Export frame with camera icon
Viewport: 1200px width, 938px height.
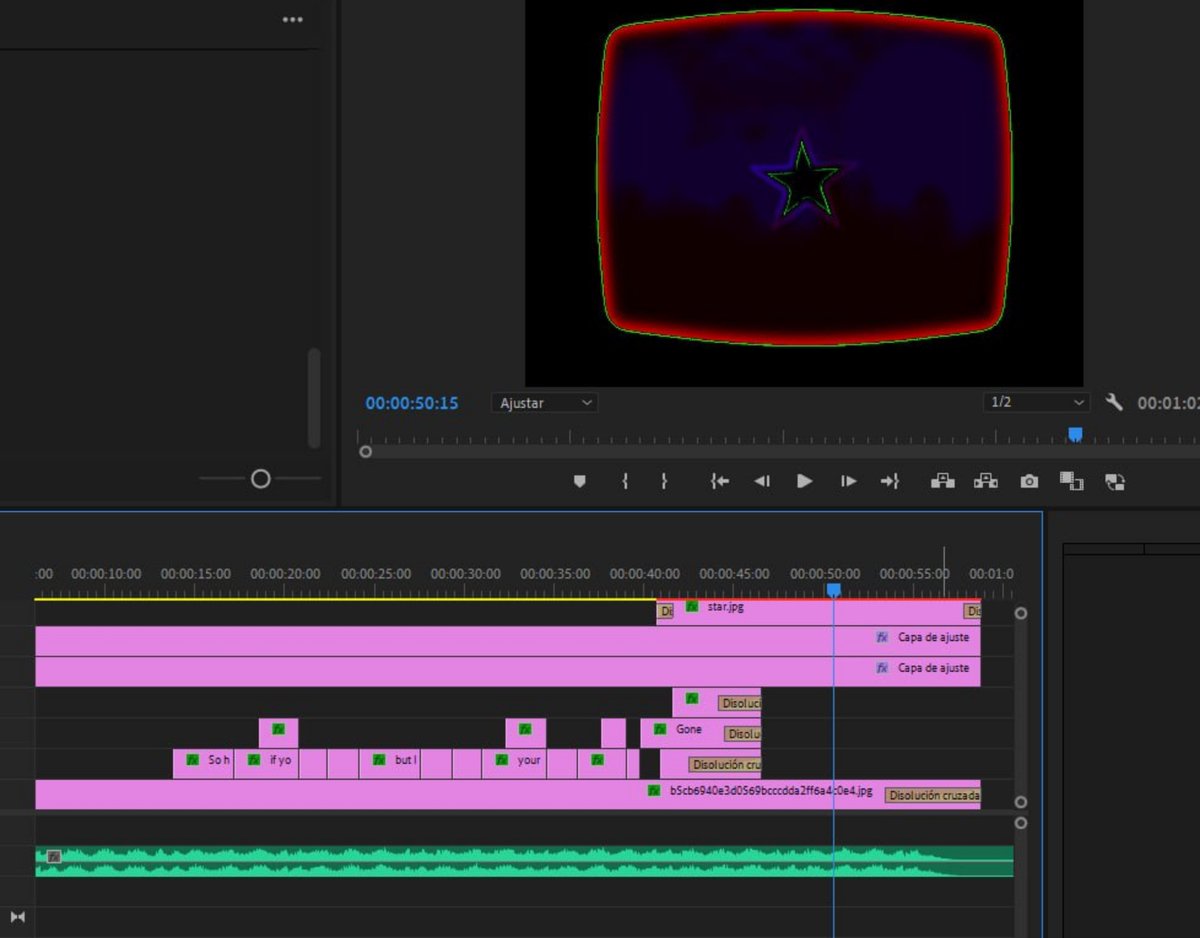tap(1029, 481)
